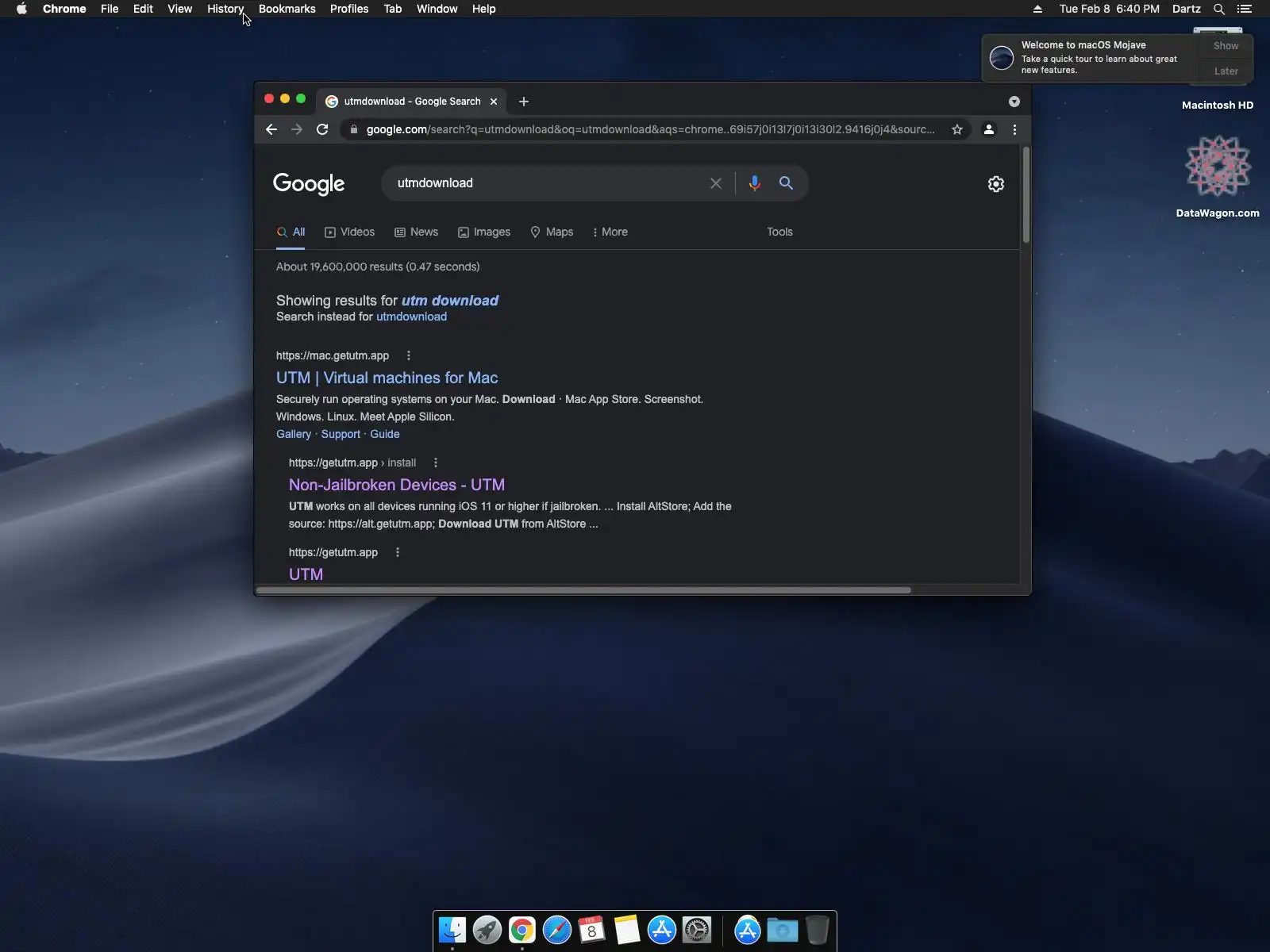Open Google quick settings gear icon
The image size is (1270, 952).
tap(996, 184)
